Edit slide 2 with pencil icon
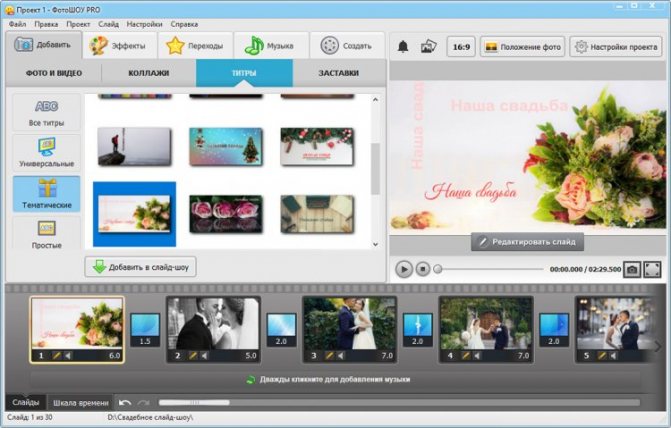The width and height of the screenshot is (671, 428). click(x=193, y=355)
